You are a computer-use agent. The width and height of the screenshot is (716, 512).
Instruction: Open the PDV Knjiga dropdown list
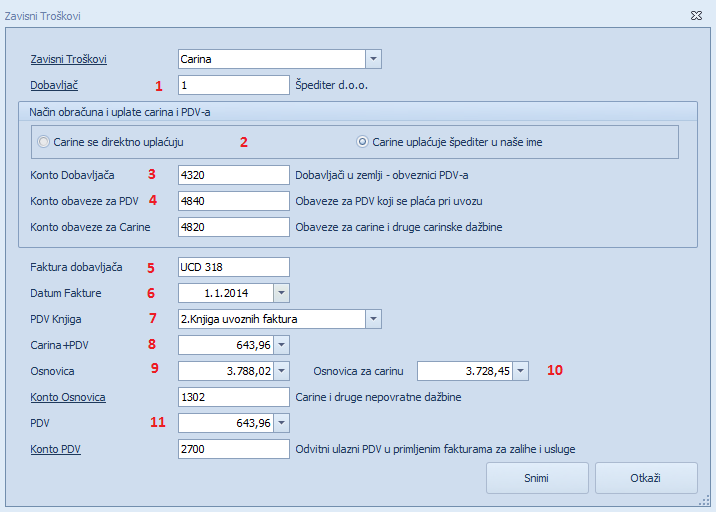(x=373, y=319)
